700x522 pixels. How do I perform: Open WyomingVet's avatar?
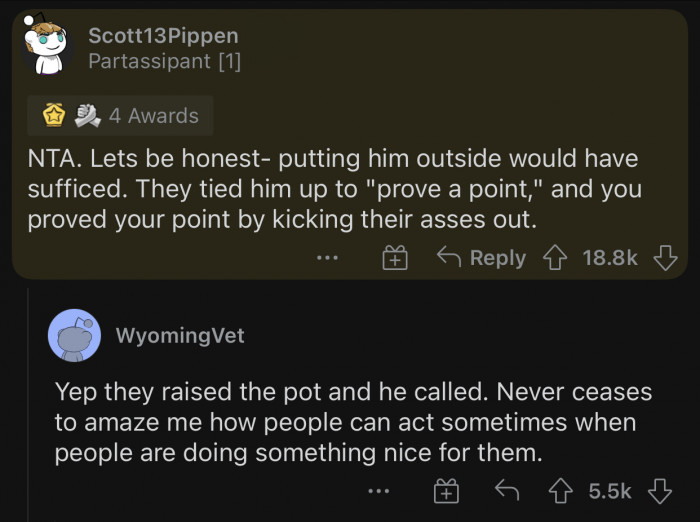point(74,336)
